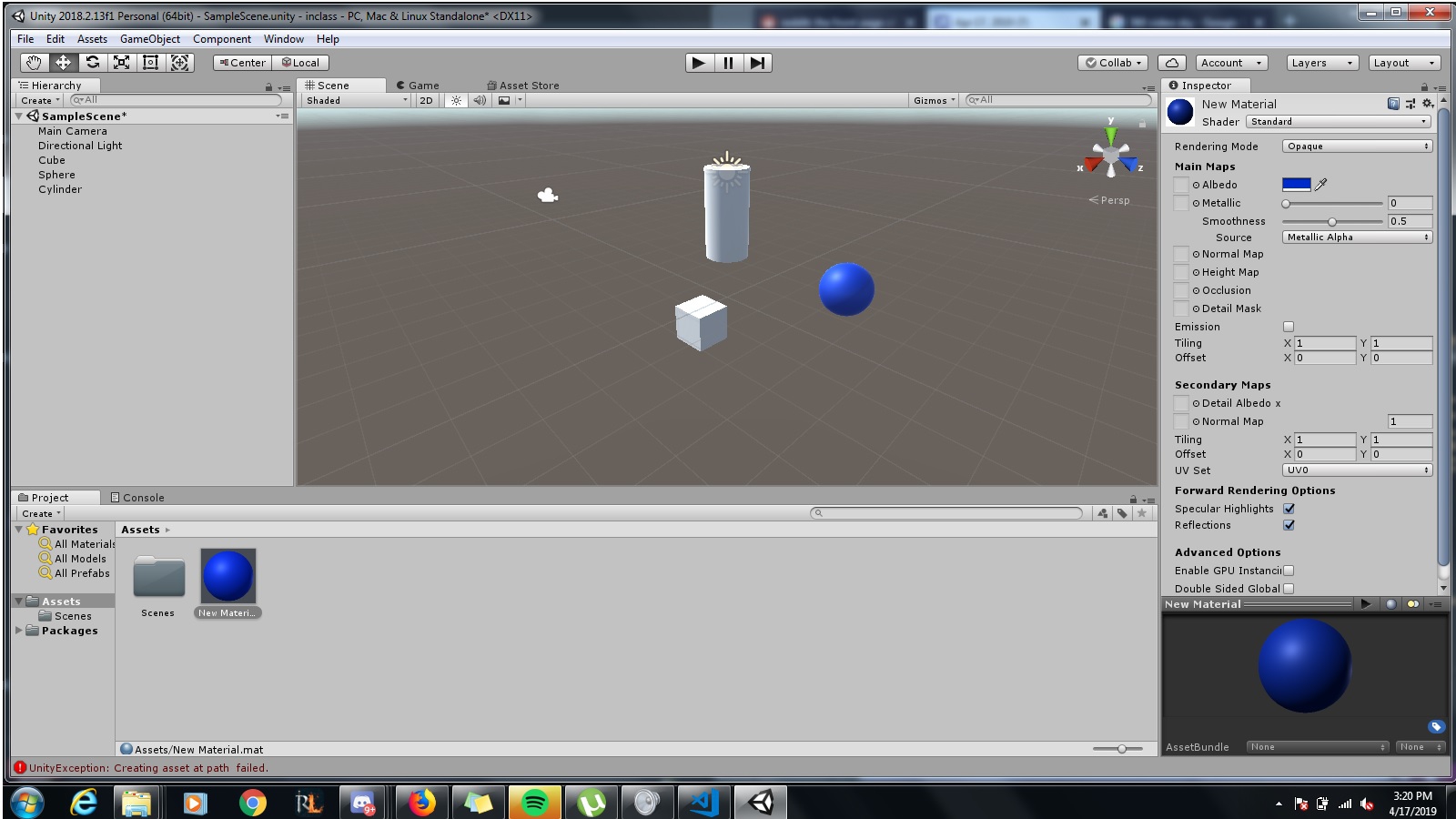Open the Shader Standard dropdown

1338,122
